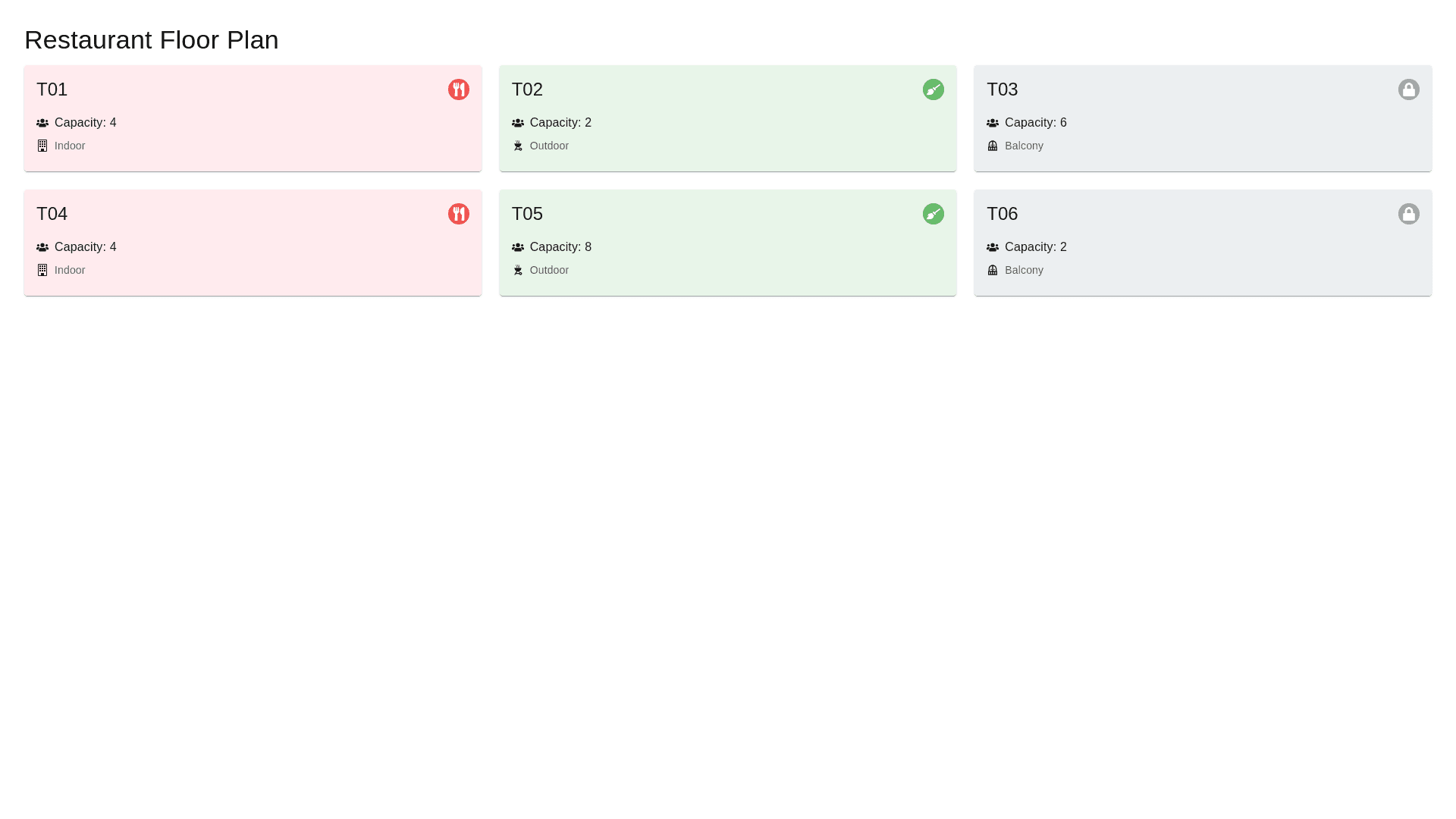This screenshot has width=1456, height=819.
Task: Click the outdoor grill icon on T02
Action: (x=518, y=146)
